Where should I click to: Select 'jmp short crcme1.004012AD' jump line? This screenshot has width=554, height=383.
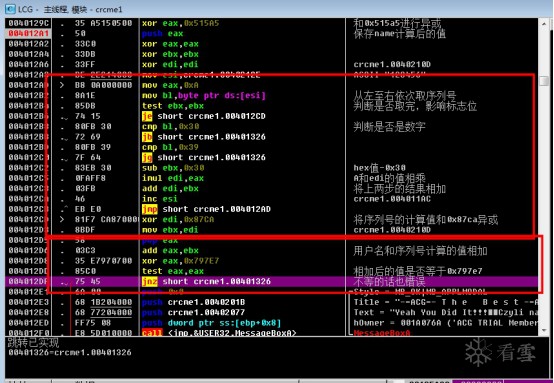pyautogui.click(x=206, y=209)
